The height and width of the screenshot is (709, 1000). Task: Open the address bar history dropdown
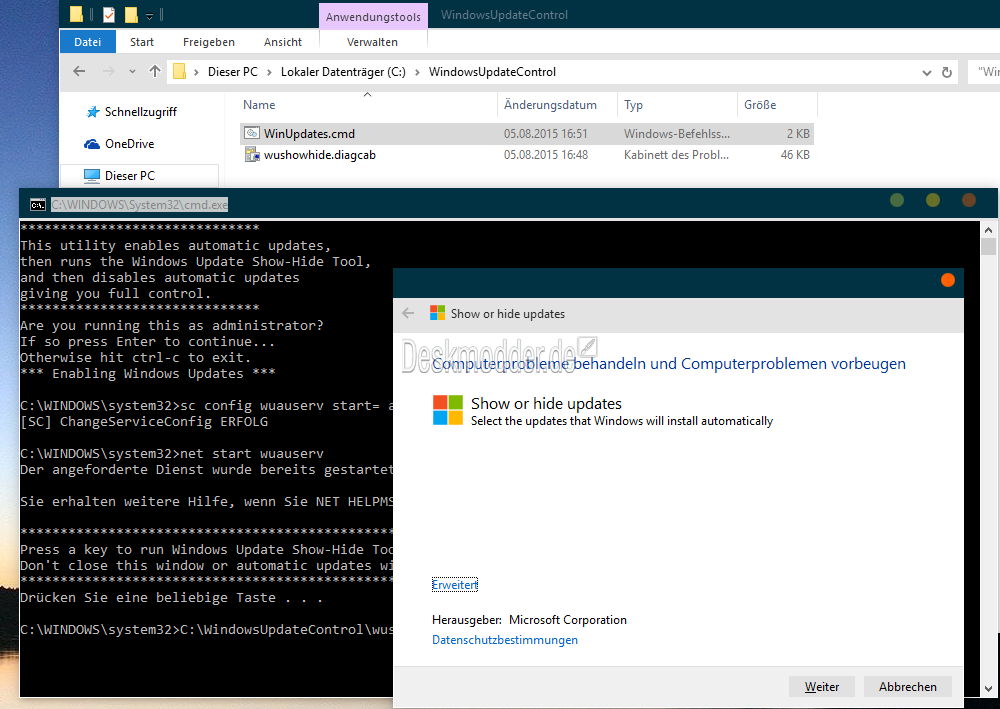[x=927, y=73]
